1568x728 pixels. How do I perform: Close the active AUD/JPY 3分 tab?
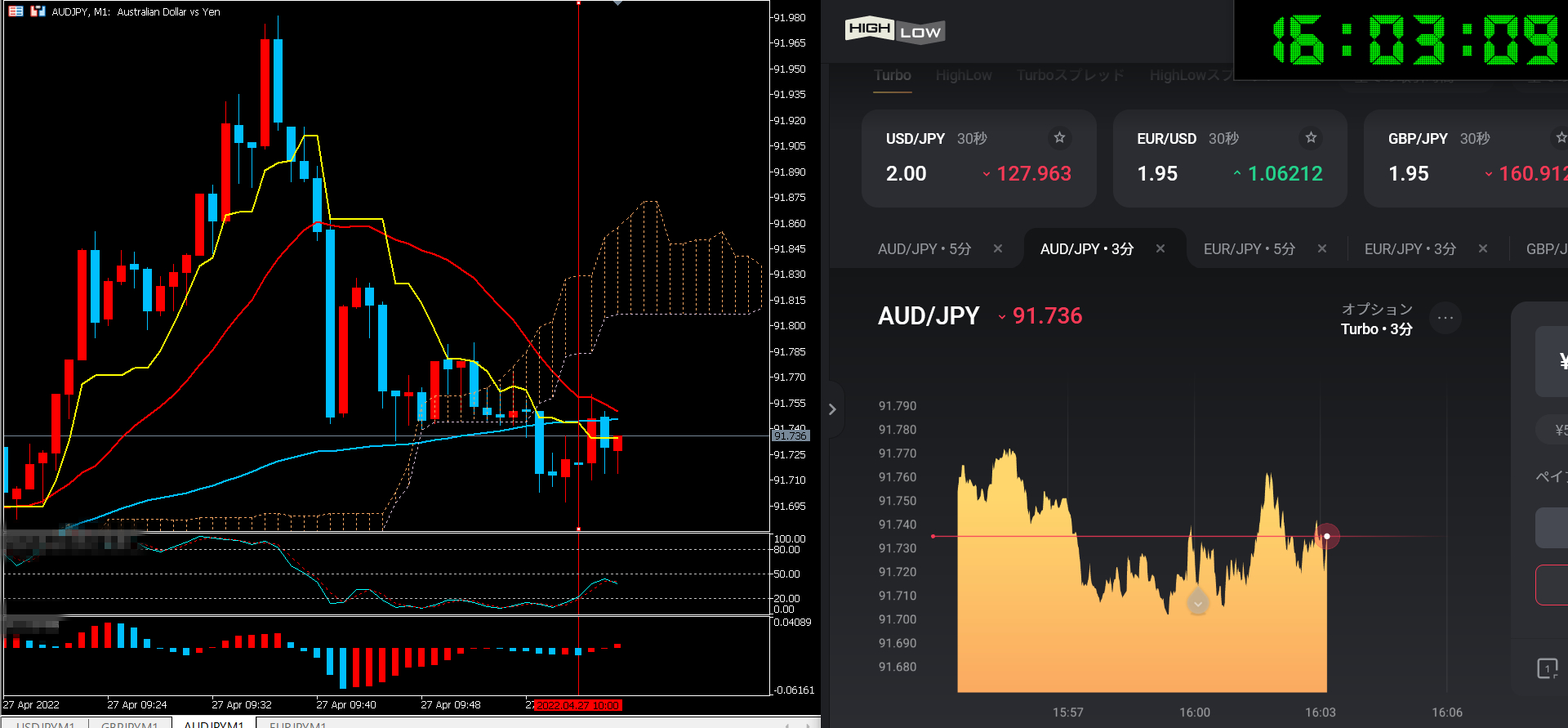(x=1160, y=248)
